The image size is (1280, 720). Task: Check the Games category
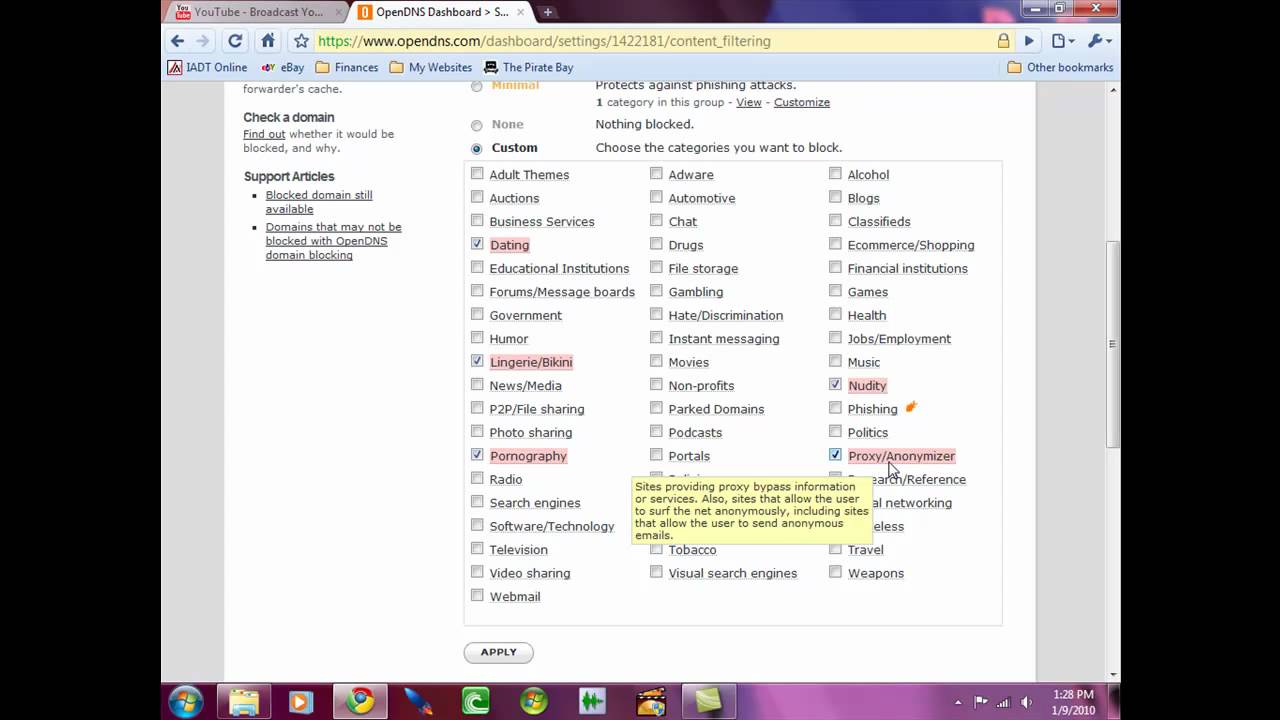pyautogui.click(x=835, y=291)
